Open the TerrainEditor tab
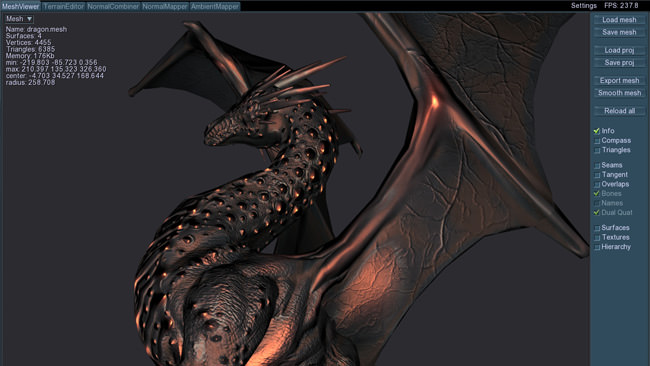Image resolution: width=650 pixels, height=366 pixels. [63, 6]
